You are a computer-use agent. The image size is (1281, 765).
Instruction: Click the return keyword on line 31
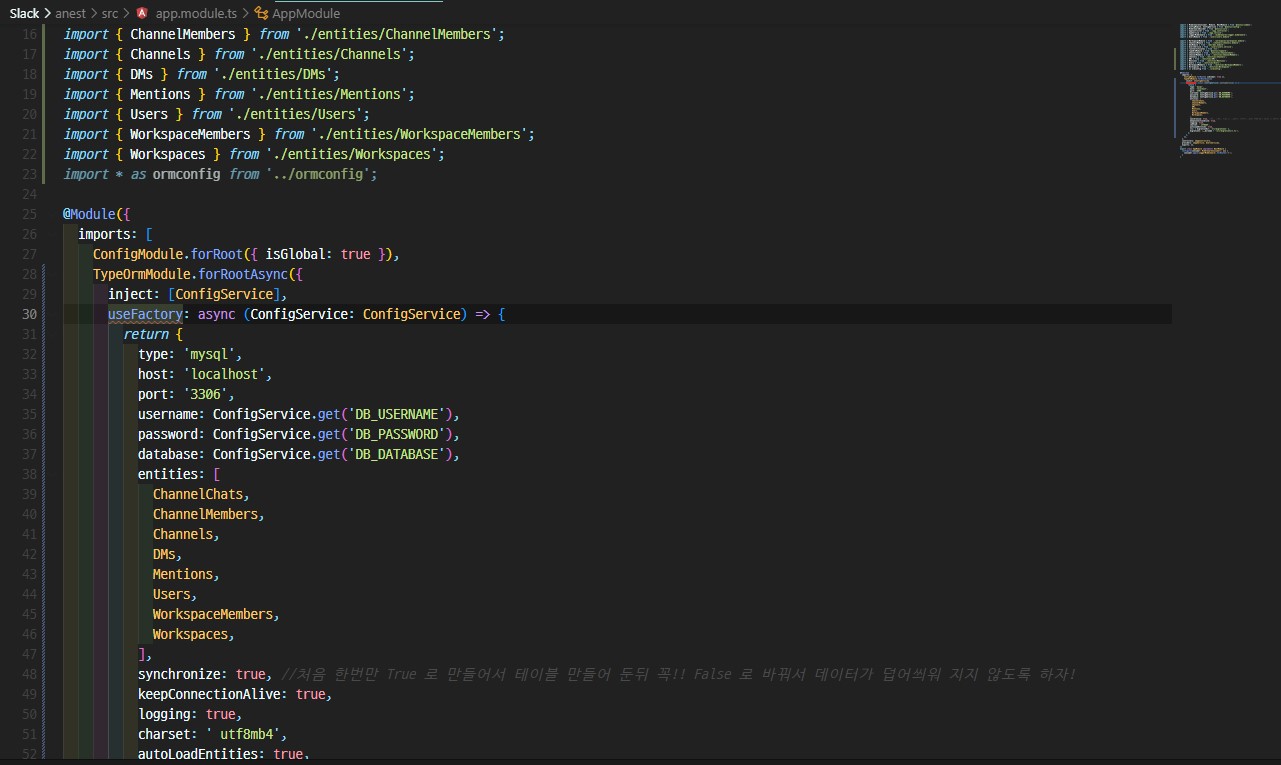[x=145, y=334]
